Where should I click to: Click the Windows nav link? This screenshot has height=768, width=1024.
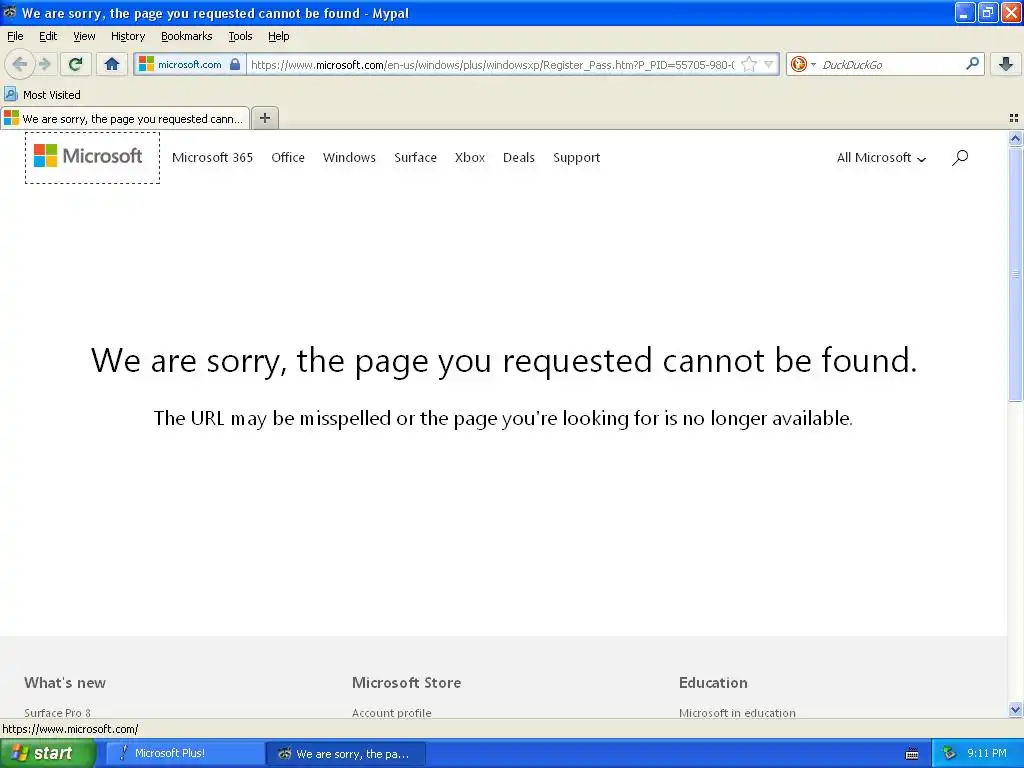[x=349, y=157]
